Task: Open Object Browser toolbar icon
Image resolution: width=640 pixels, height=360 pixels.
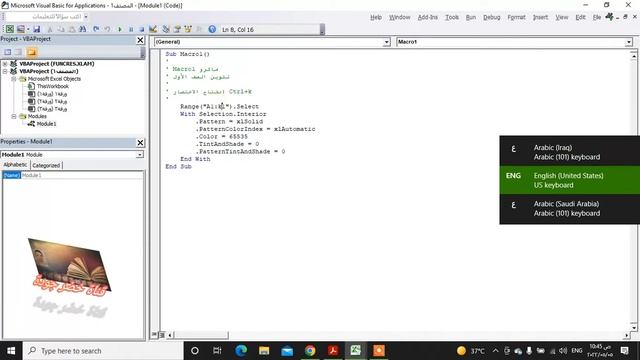Action: tap(188, 29)
